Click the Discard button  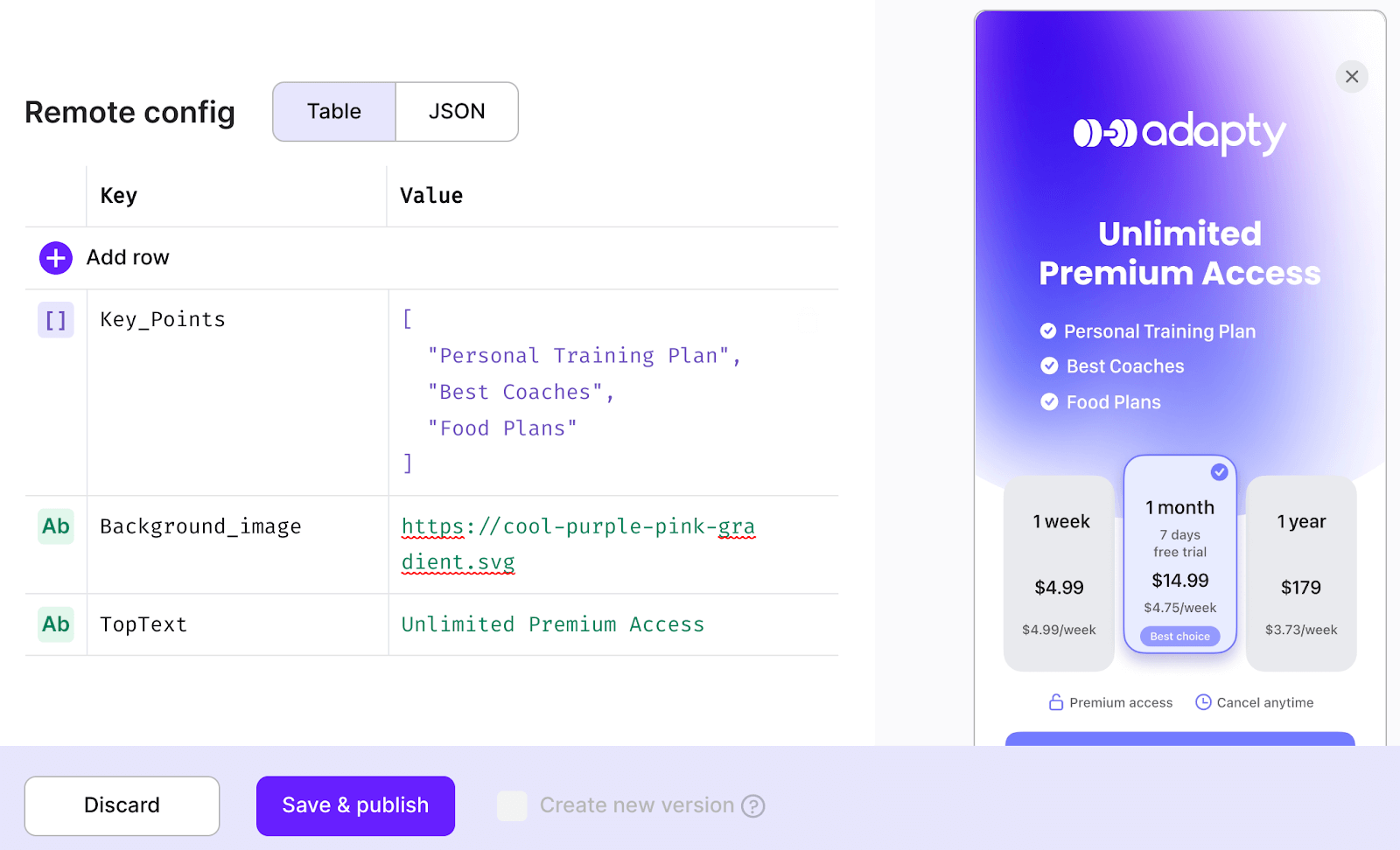122,805
